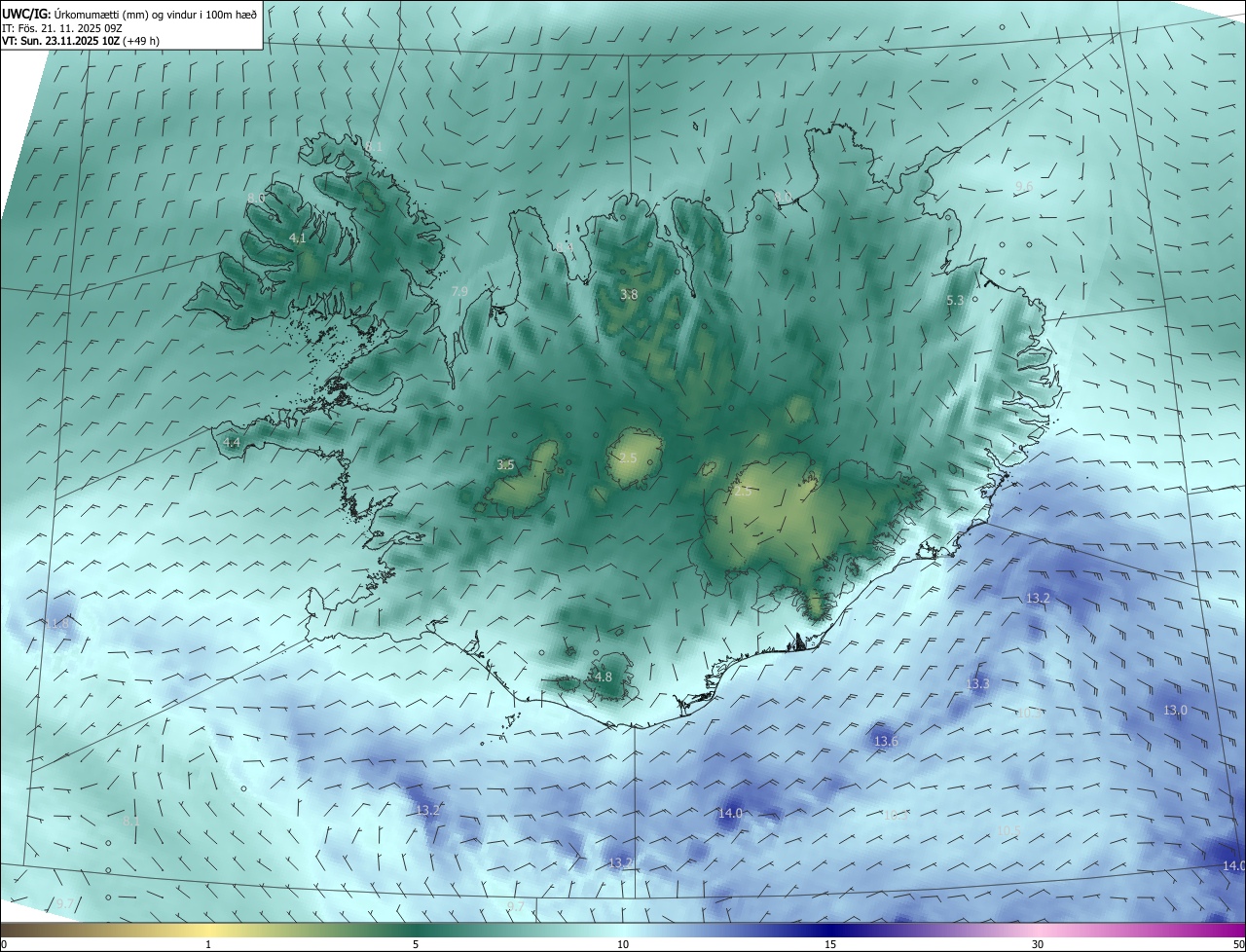Screen dimensions: 1246x952
Task: Click the 2.5 value on the central round glacier
Action: (x=628, y=458)
